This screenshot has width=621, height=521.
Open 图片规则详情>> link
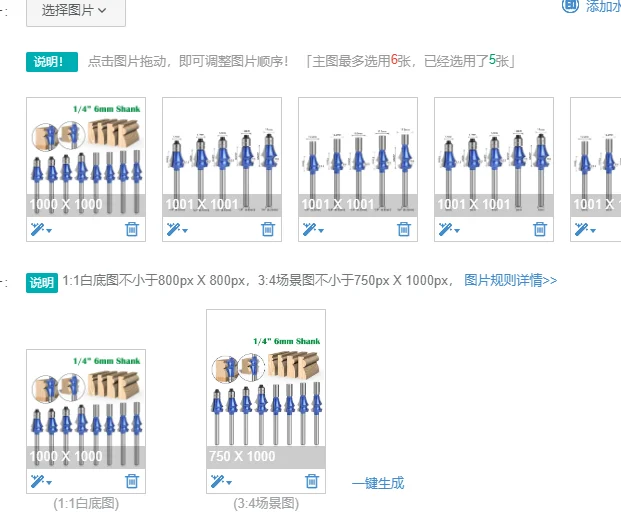tap(511, 280)
